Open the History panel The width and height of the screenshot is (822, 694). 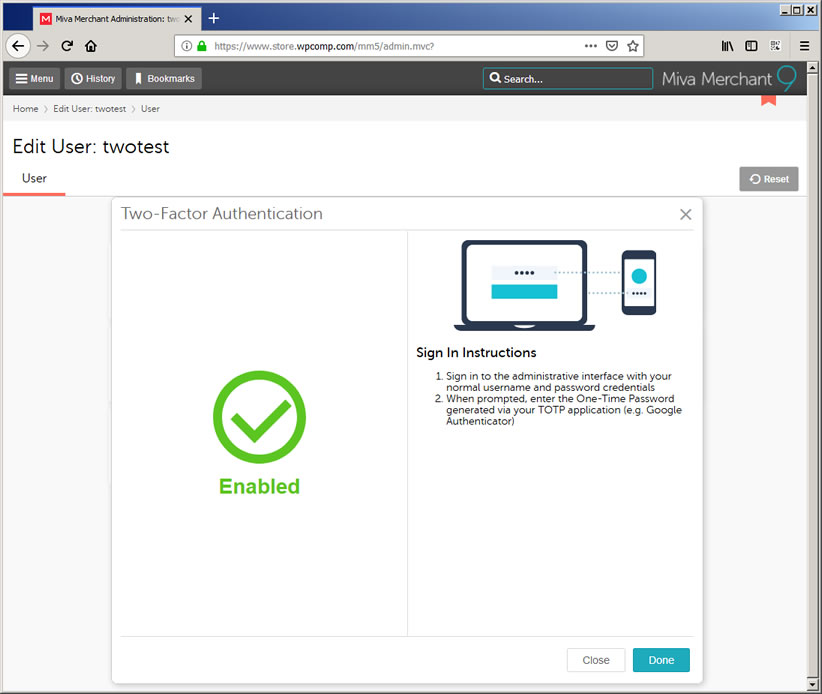[93, 79]
